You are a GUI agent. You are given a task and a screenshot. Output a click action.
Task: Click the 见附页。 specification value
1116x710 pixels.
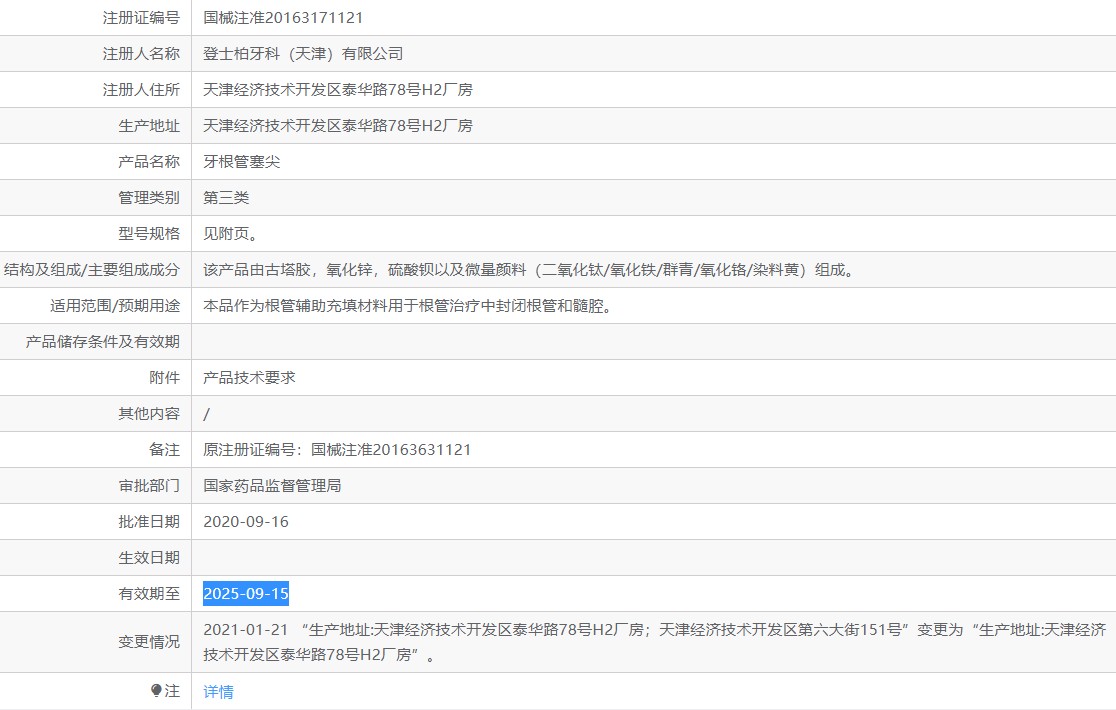[231, 234]
